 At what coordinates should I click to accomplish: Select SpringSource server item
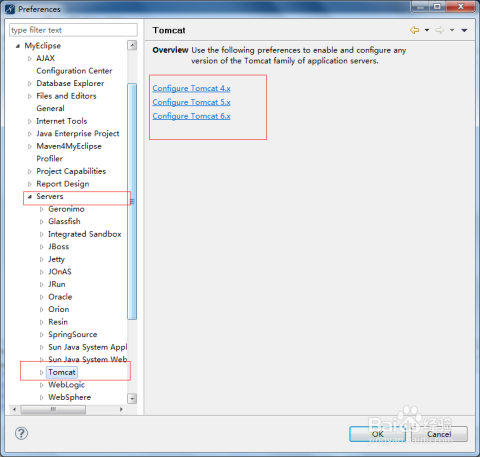pos(73,334)
